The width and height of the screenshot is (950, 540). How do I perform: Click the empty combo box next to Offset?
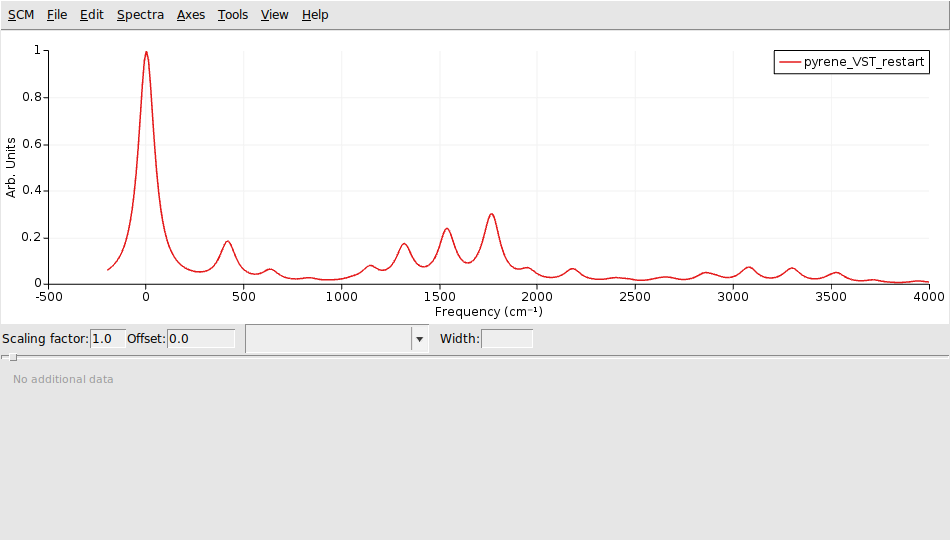point(328,339)
